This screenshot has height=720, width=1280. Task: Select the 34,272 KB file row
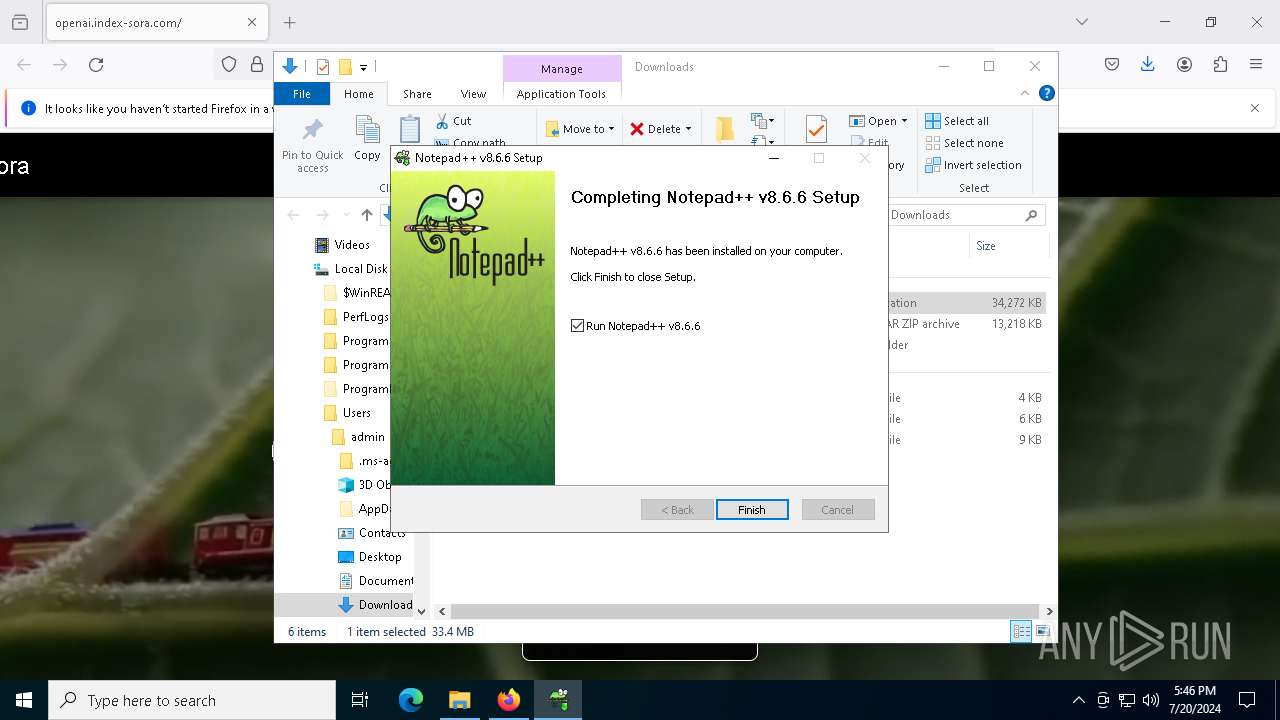[x=967, y=303]
